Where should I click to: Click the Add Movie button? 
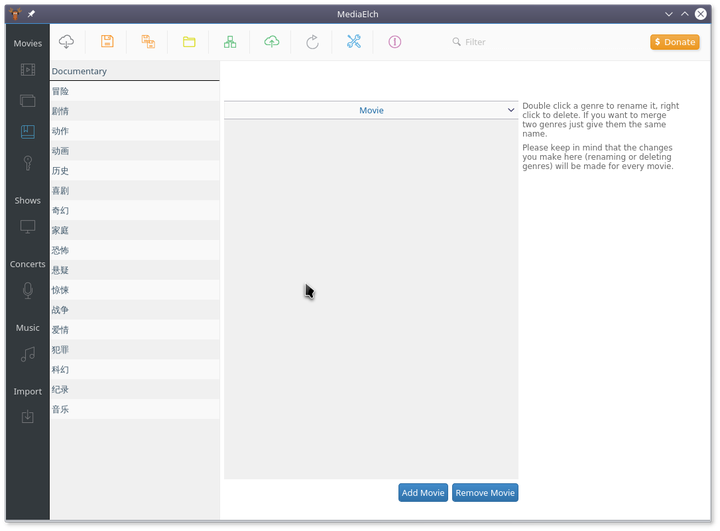pos(423,493)
